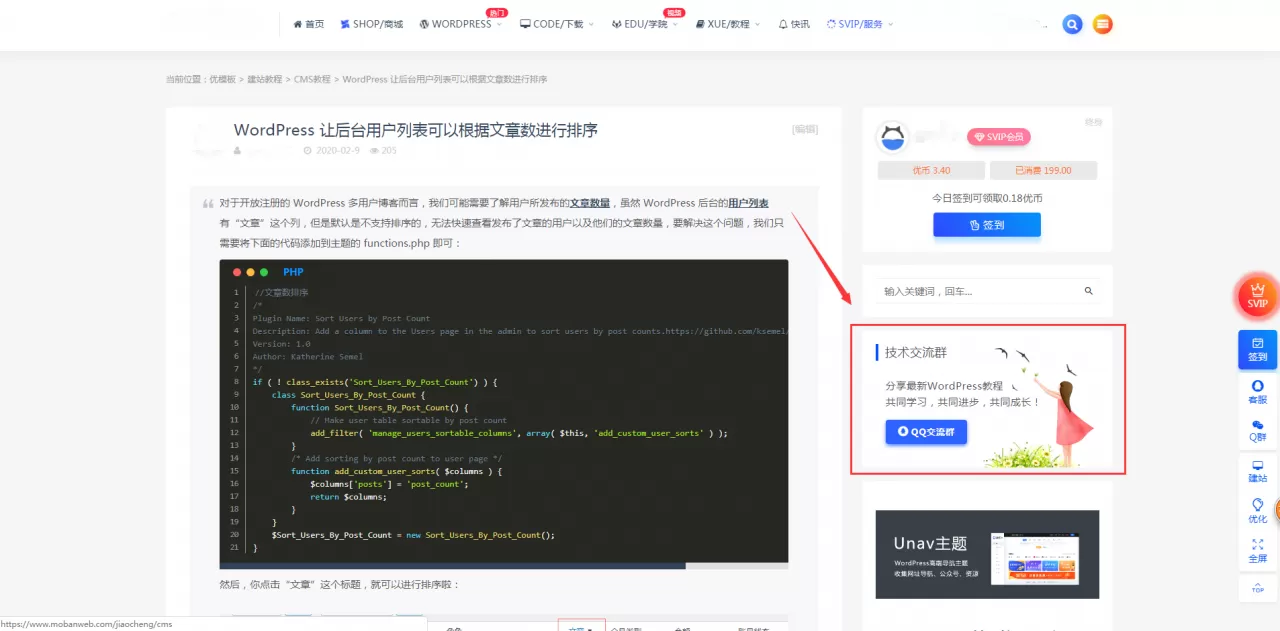Click the 优化 optimization lightbulb icon
The height and width of the screenshot is (631, 1280).
coord(1256,510)
